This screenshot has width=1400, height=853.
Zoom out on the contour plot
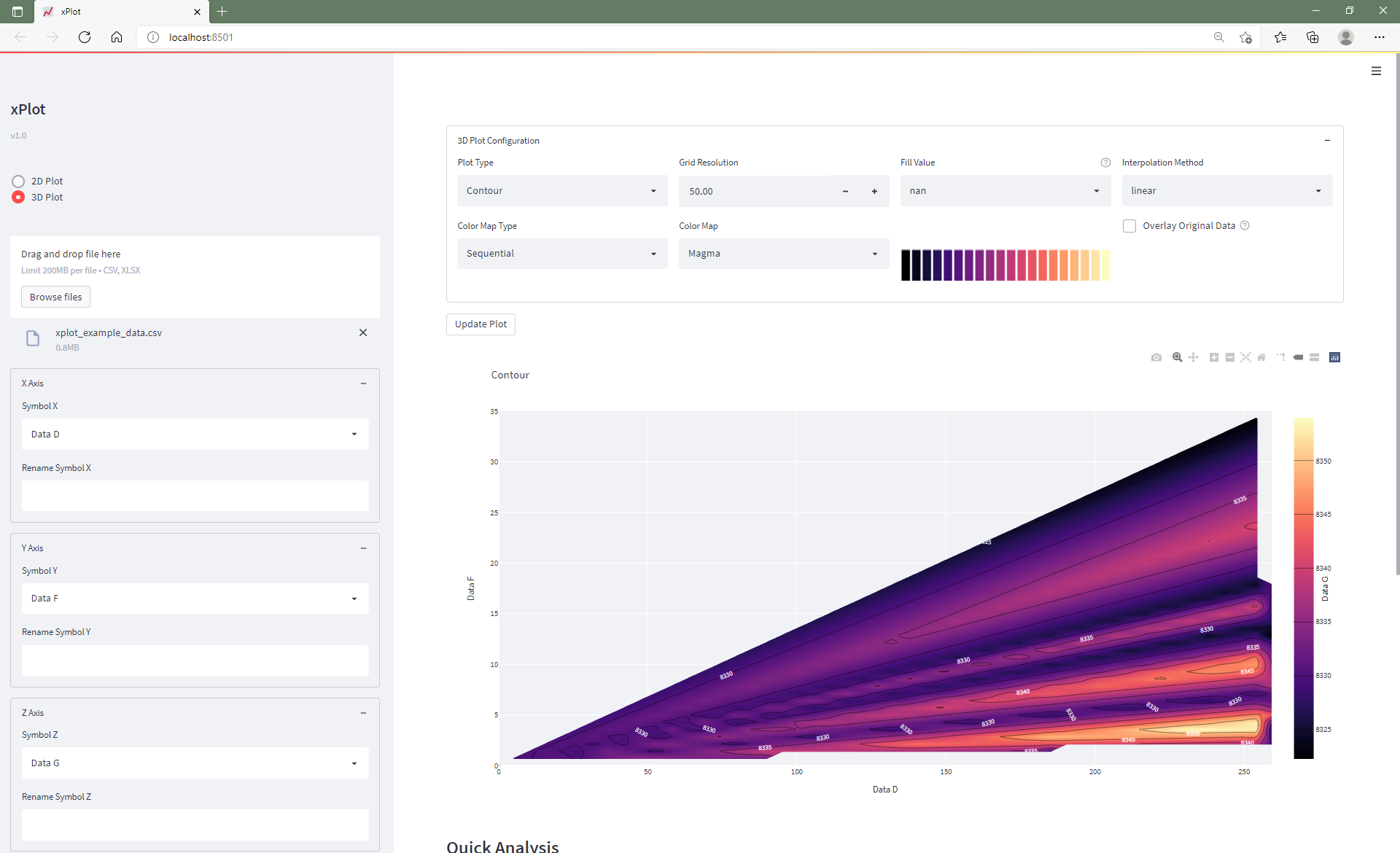click(x=1230, y=357)
